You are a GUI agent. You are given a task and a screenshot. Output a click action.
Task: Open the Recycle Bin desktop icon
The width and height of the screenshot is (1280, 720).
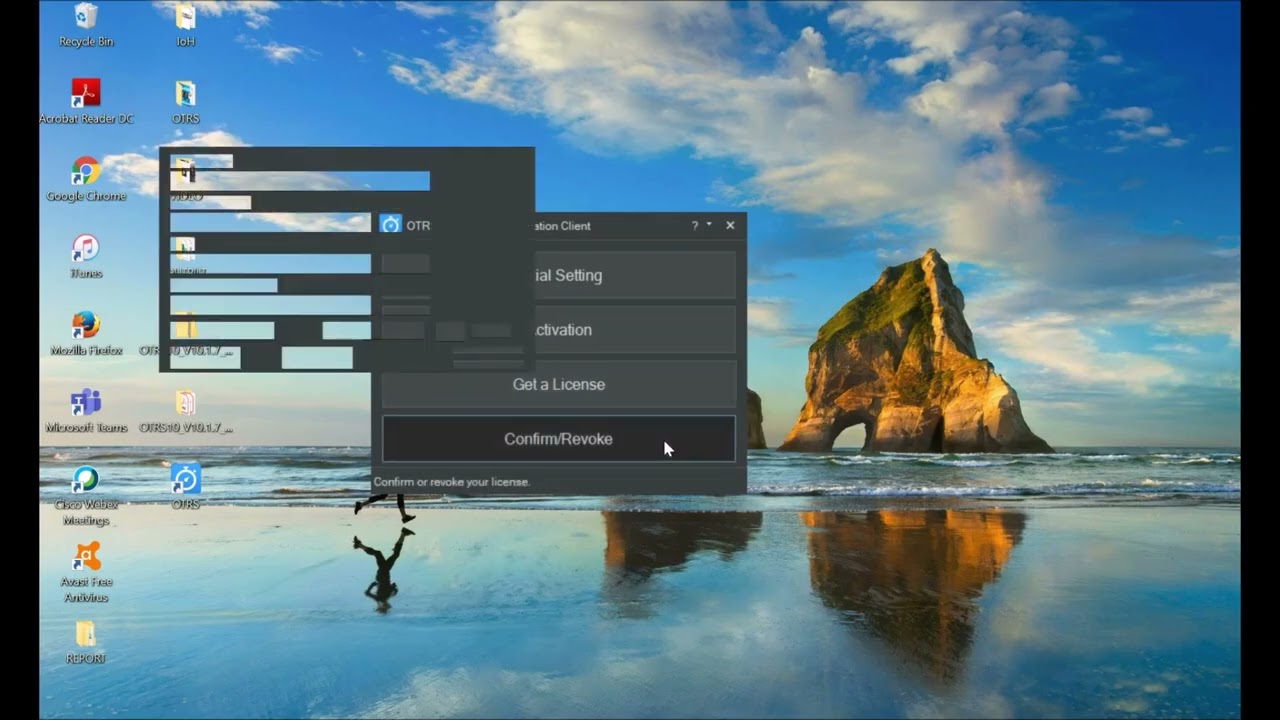click(86, 25)
